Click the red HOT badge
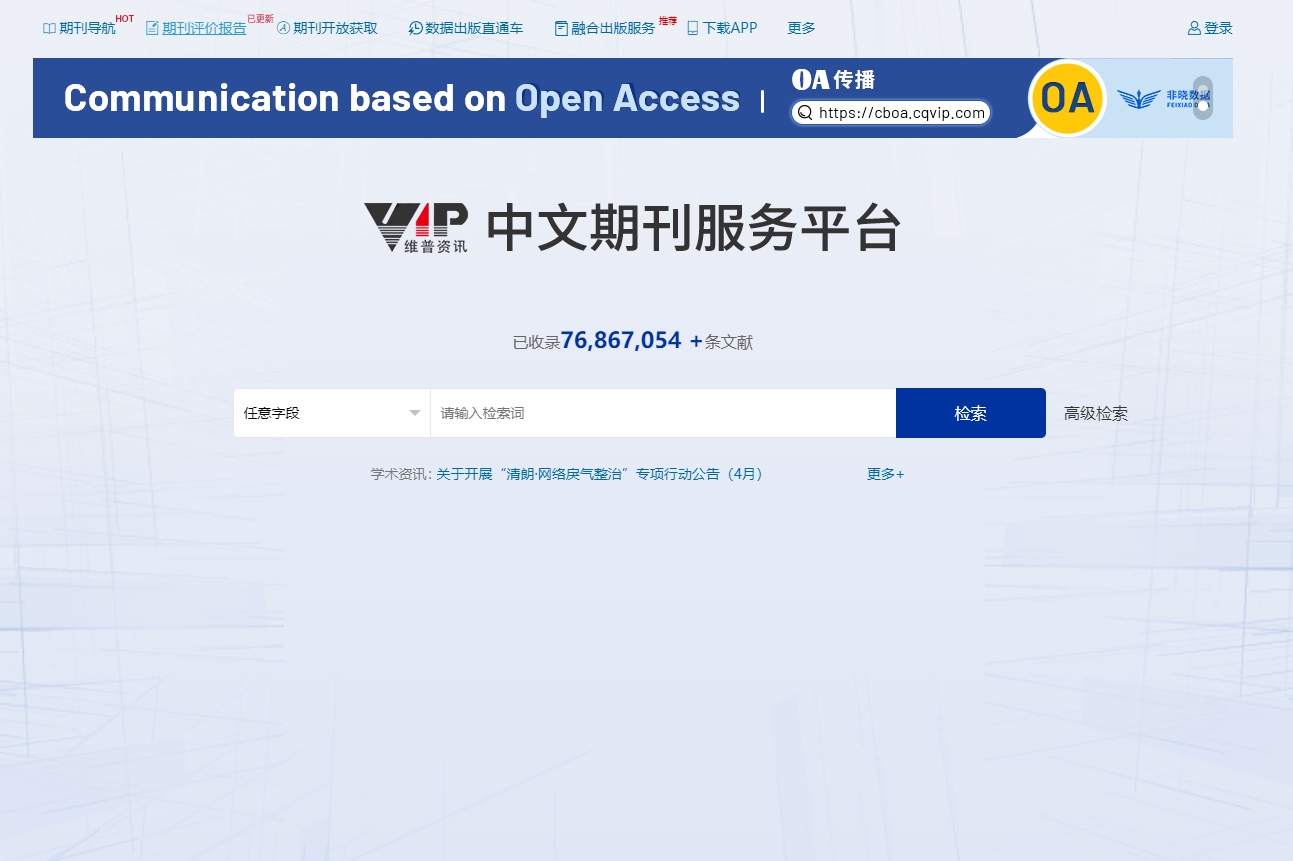This screenshot has height=861, width=1293. [x=124, y=19]
